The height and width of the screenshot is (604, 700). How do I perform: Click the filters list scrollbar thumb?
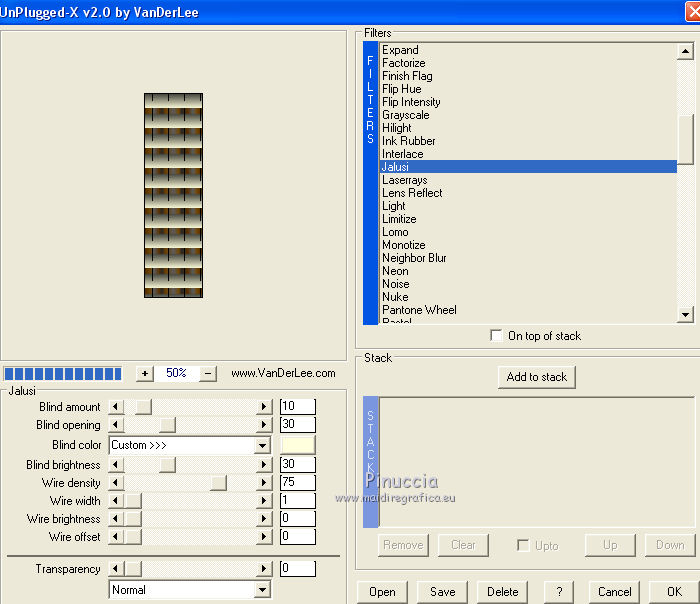(685, 140)
